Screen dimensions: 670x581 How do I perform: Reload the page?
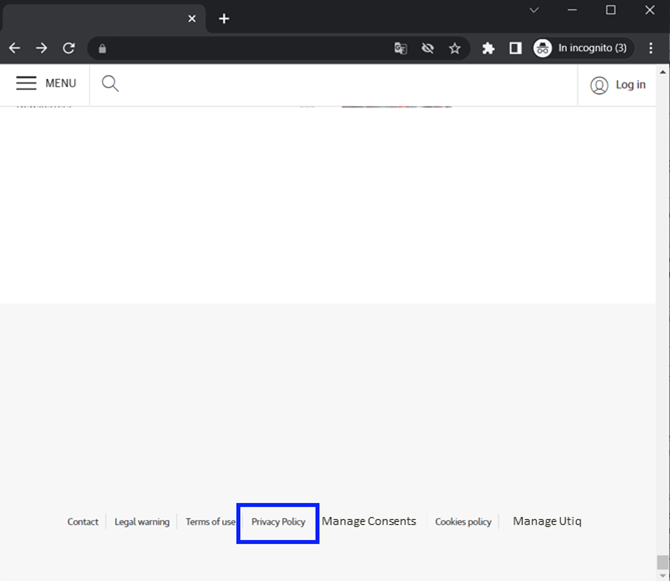click(x=69, y=48)
